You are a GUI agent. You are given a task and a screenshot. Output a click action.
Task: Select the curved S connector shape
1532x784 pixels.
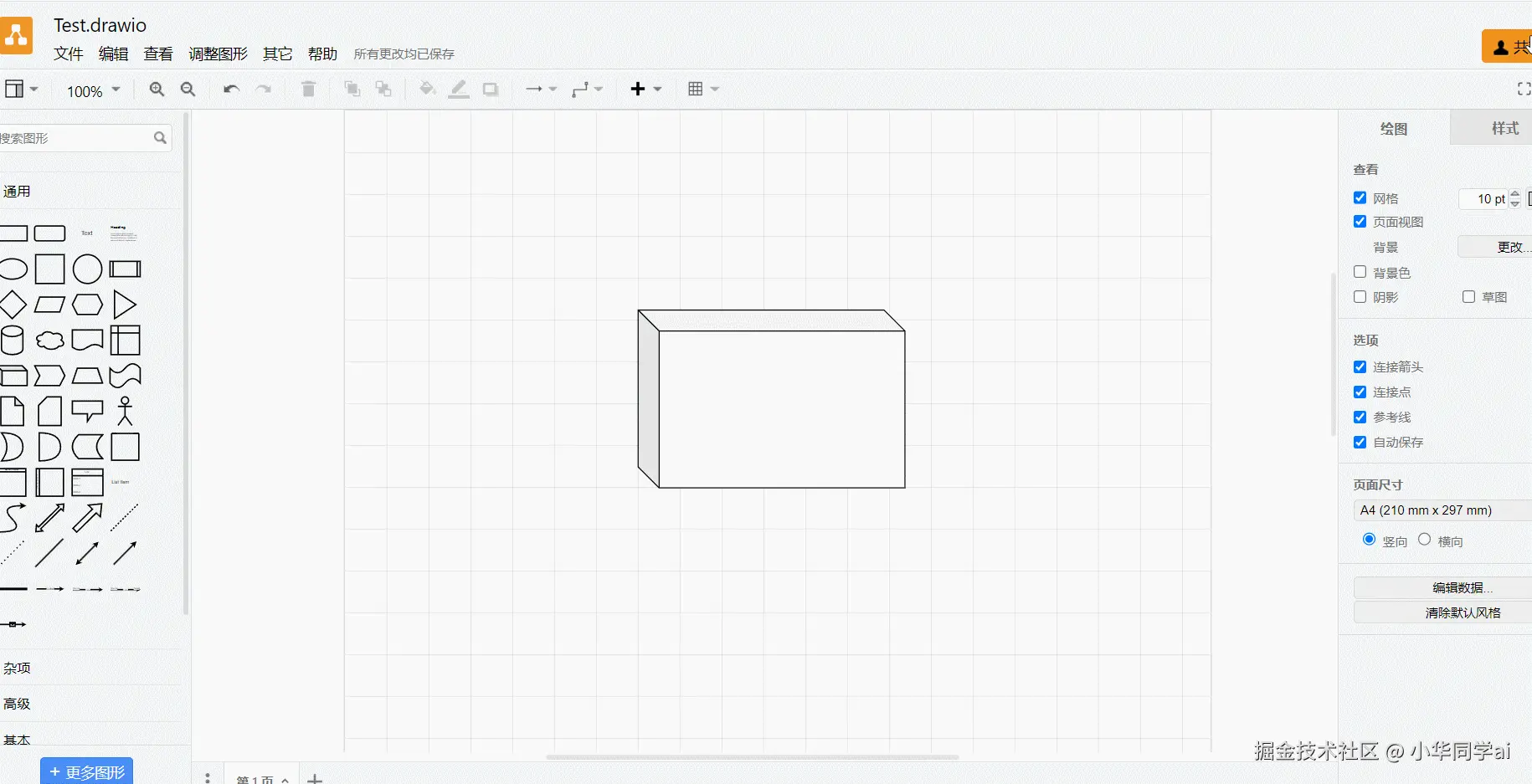(13, 518)
